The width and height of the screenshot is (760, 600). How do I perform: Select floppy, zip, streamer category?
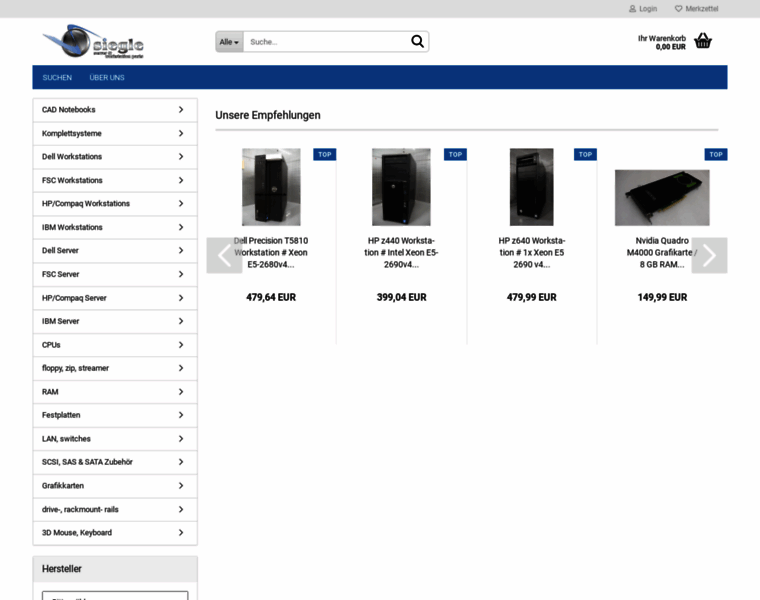point(115,368)
